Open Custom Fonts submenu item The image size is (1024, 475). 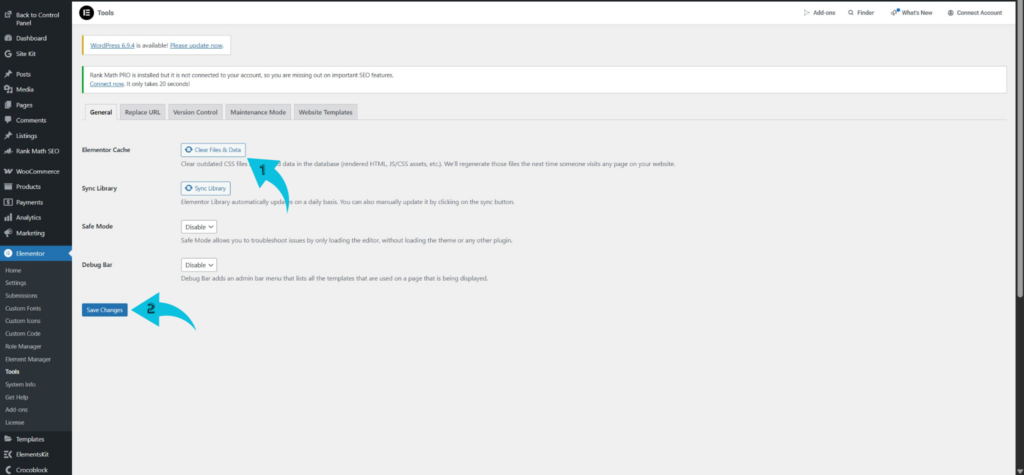pos(22,308)
